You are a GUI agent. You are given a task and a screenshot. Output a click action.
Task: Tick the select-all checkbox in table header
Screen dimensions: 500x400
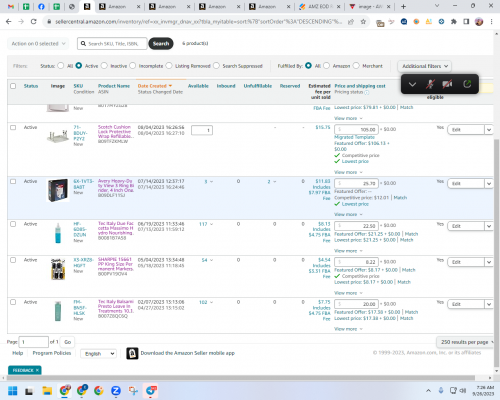coord(13,86)
